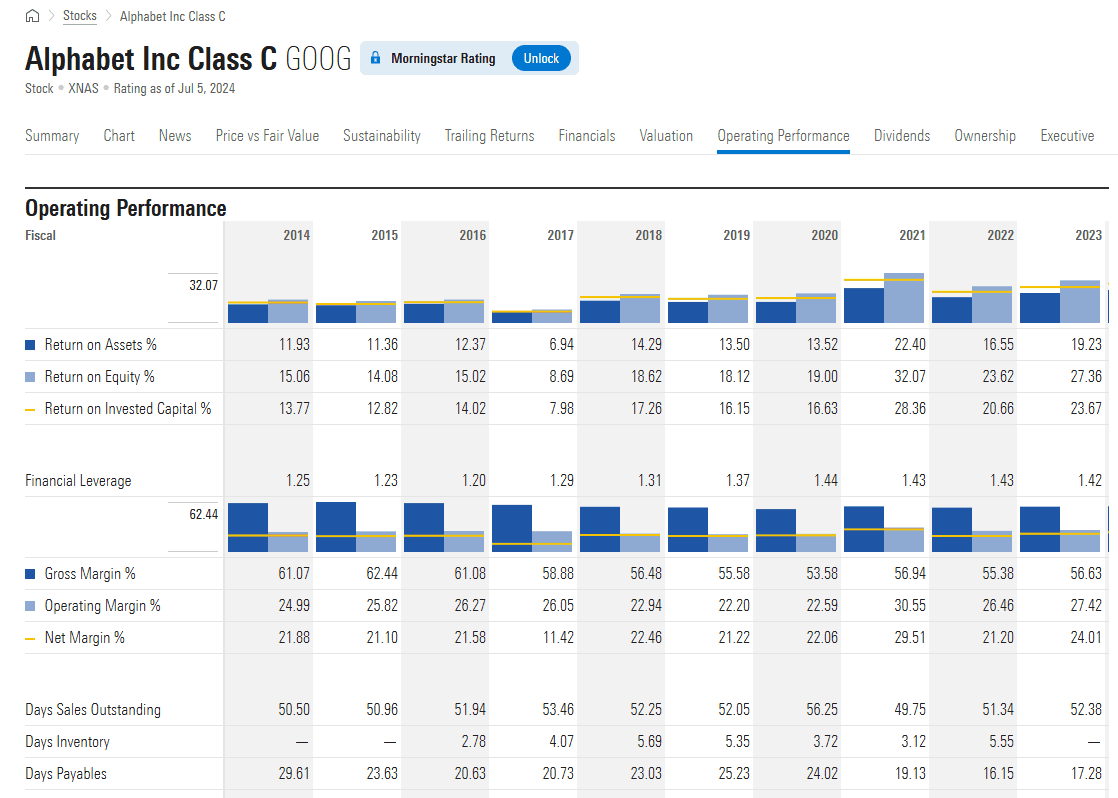Click the 56.25 Days Sales Outstanding value
The width and height of the screenshot is (1118, 798).
click(822, 710)
